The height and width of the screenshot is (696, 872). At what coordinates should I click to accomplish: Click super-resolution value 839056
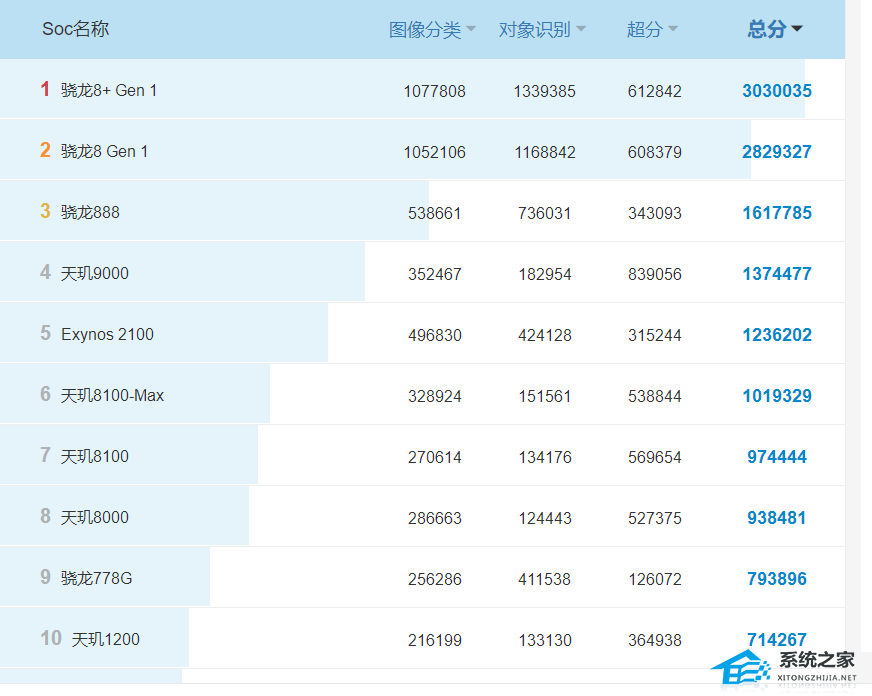click(655, 275)
